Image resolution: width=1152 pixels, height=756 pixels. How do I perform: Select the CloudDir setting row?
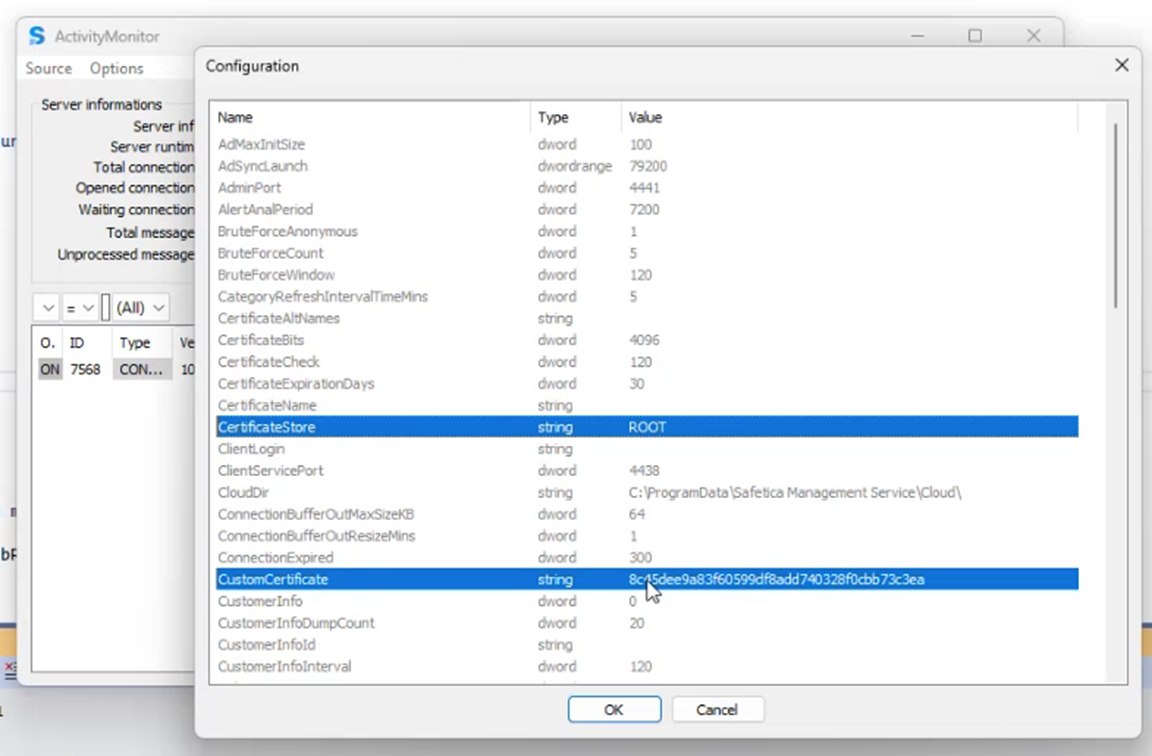[400, 492]
